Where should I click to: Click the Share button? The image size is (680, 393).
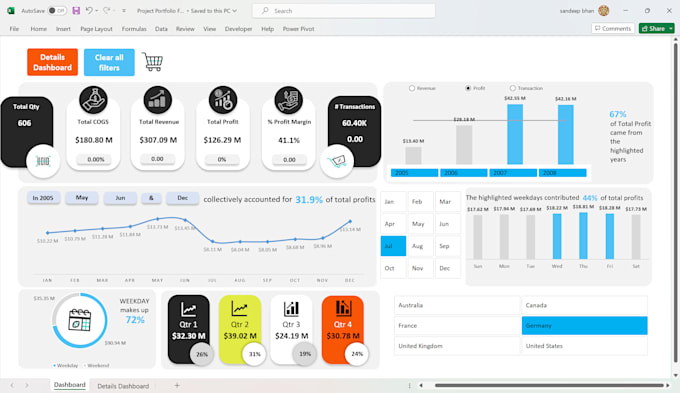click(653, 28)
